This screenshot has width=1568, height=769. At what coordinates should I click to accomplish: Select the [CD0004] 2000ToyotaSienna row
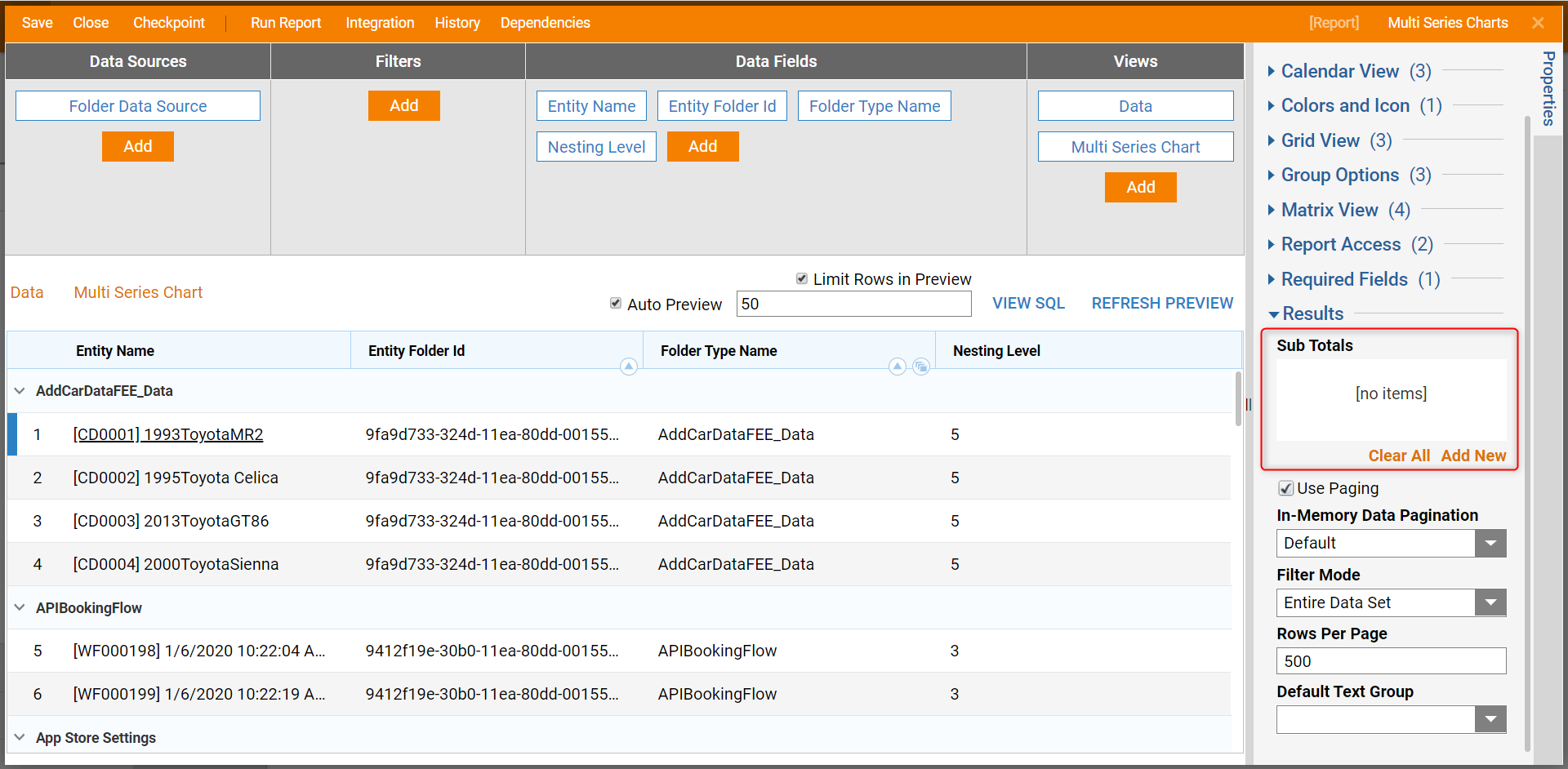click(x=619, y=564)
